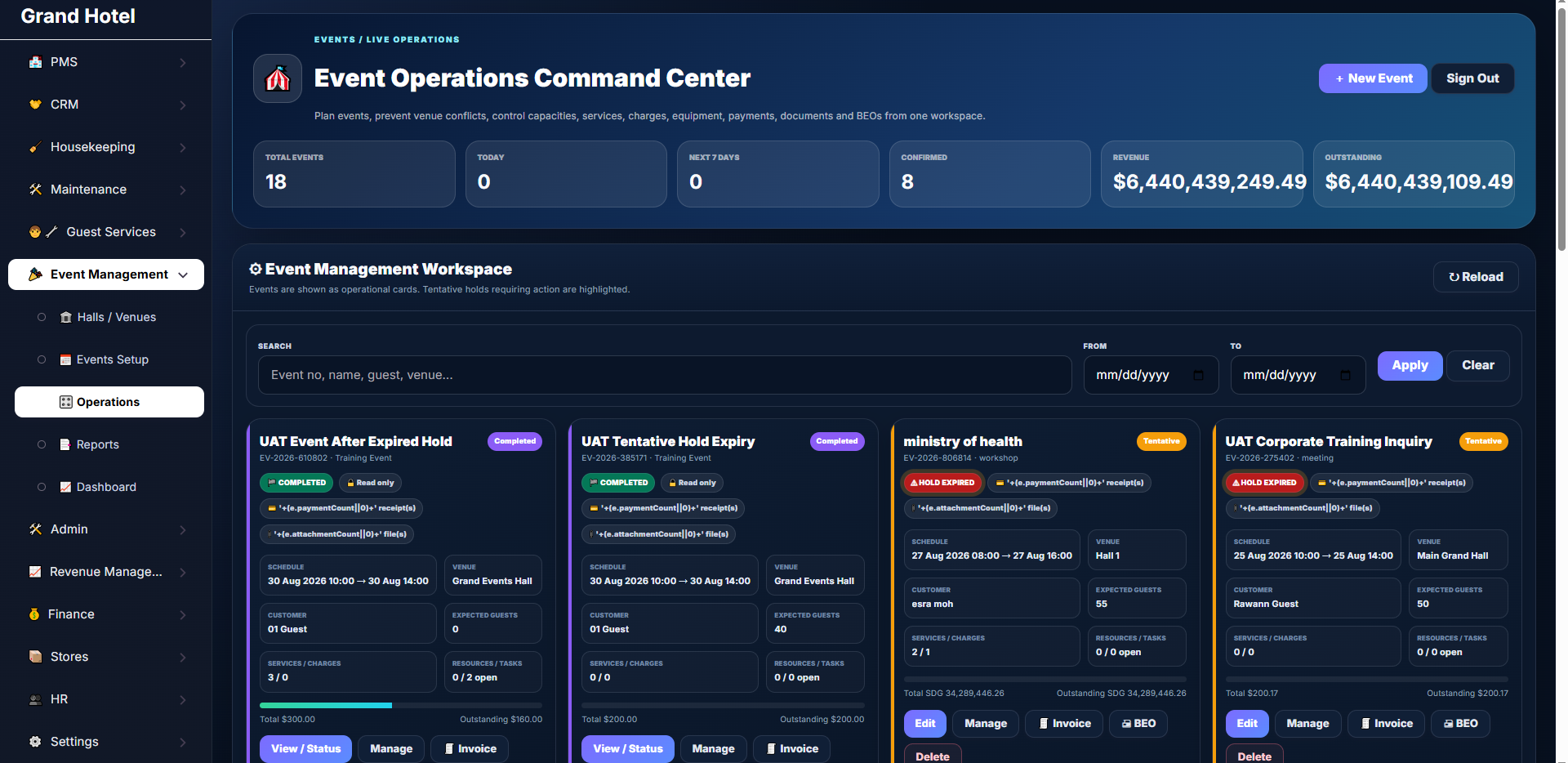Click the Halls / Venues building icon
1568x763 pixels.
coord(66,317)
